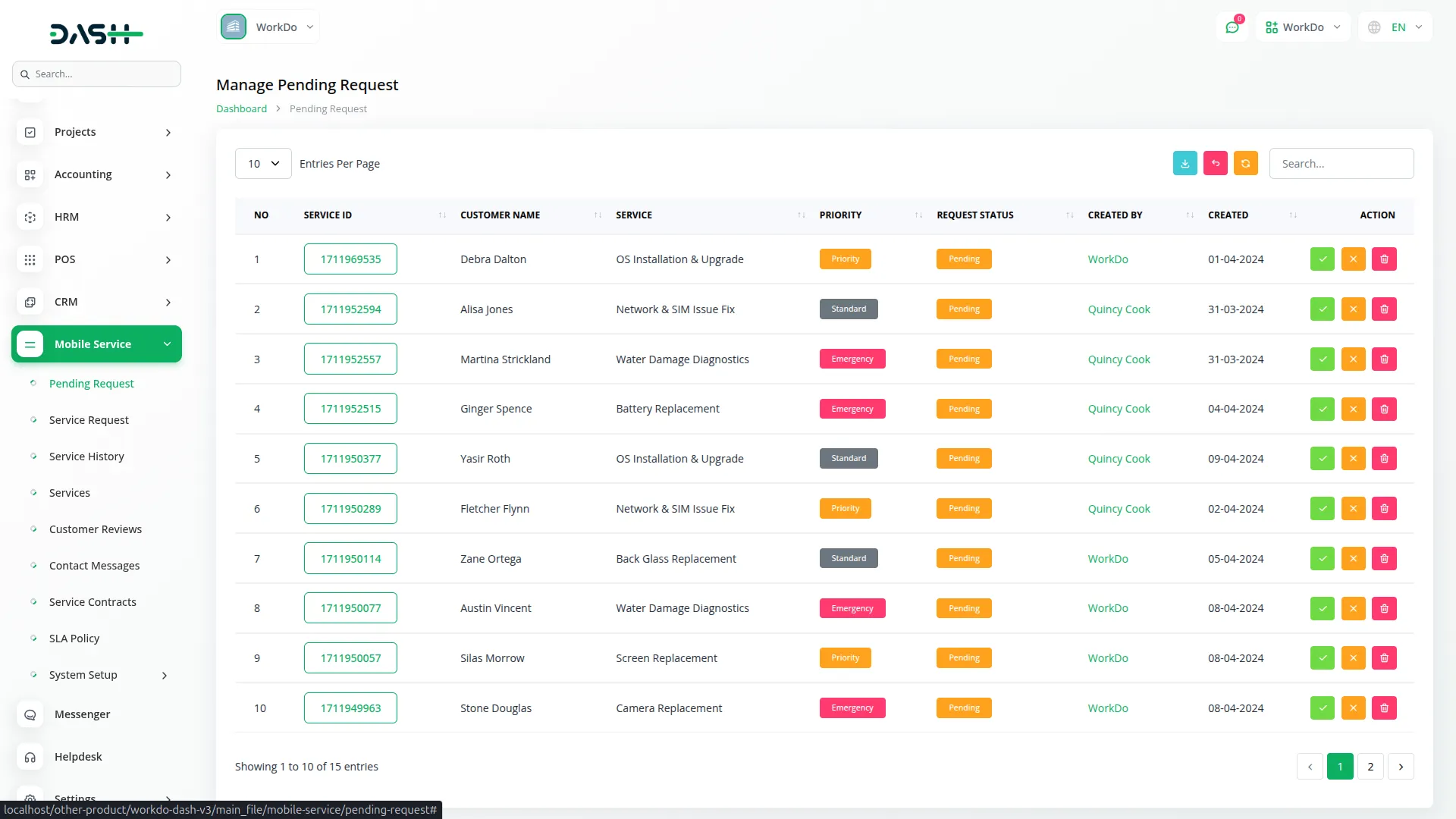
Task: Sort table by Created date column
Action: tap(1228, 215)
